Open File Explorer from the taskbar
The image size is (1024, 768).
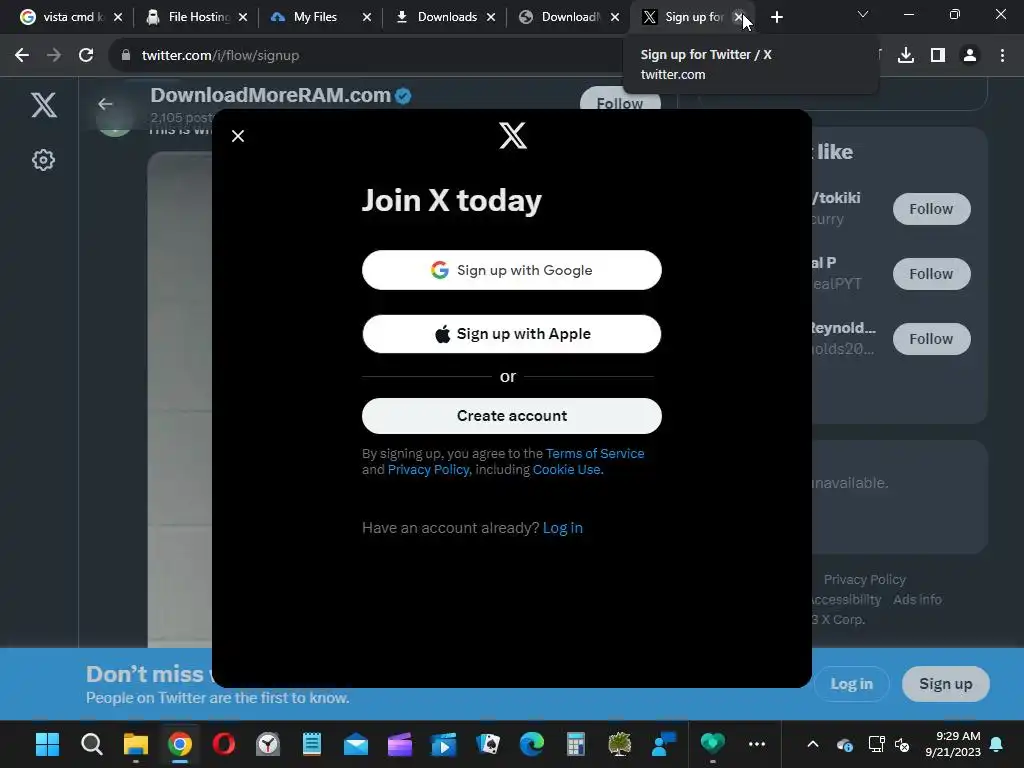(x=136, y=744)
